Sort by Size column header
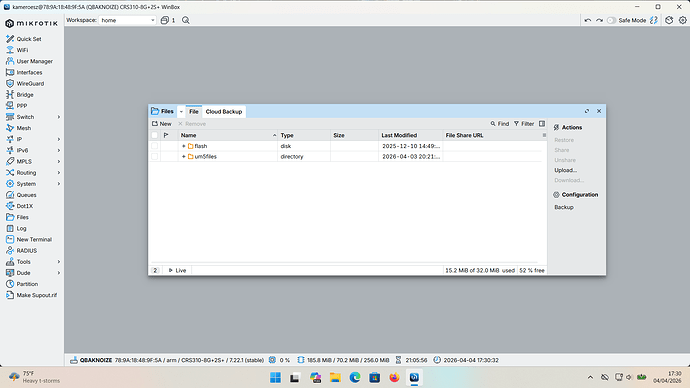Screen dimensions: 690x388 click(x=354, y=135)
